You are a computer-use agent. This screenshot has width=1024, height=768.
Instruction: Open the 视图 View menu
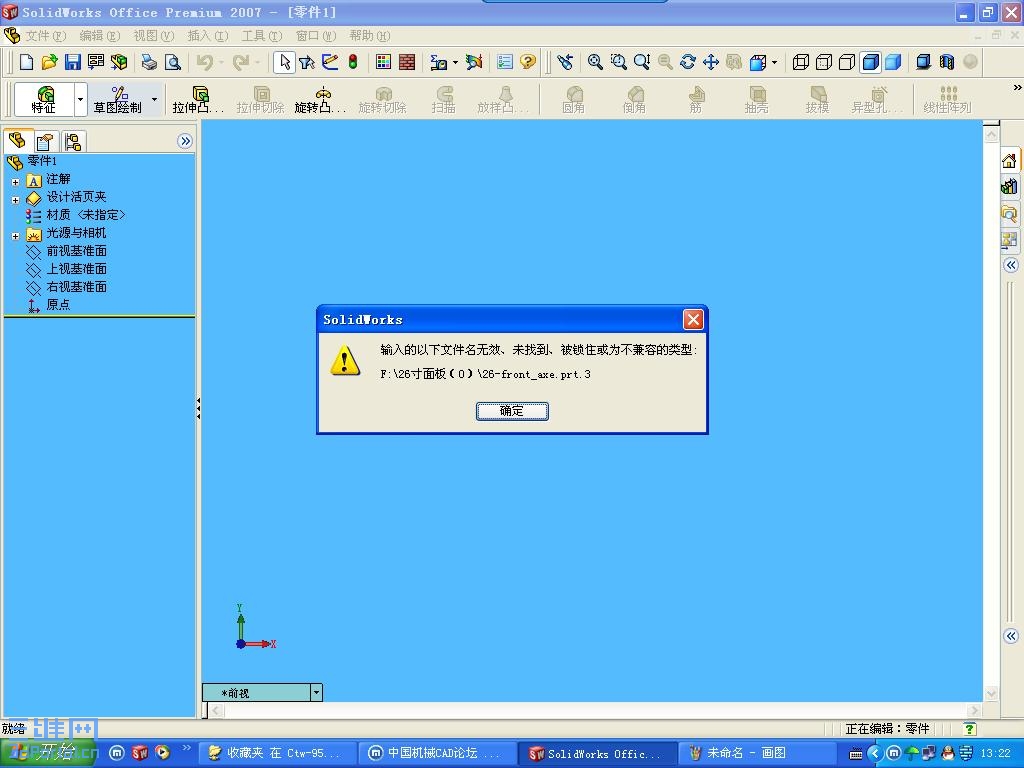tap(153, 36)
